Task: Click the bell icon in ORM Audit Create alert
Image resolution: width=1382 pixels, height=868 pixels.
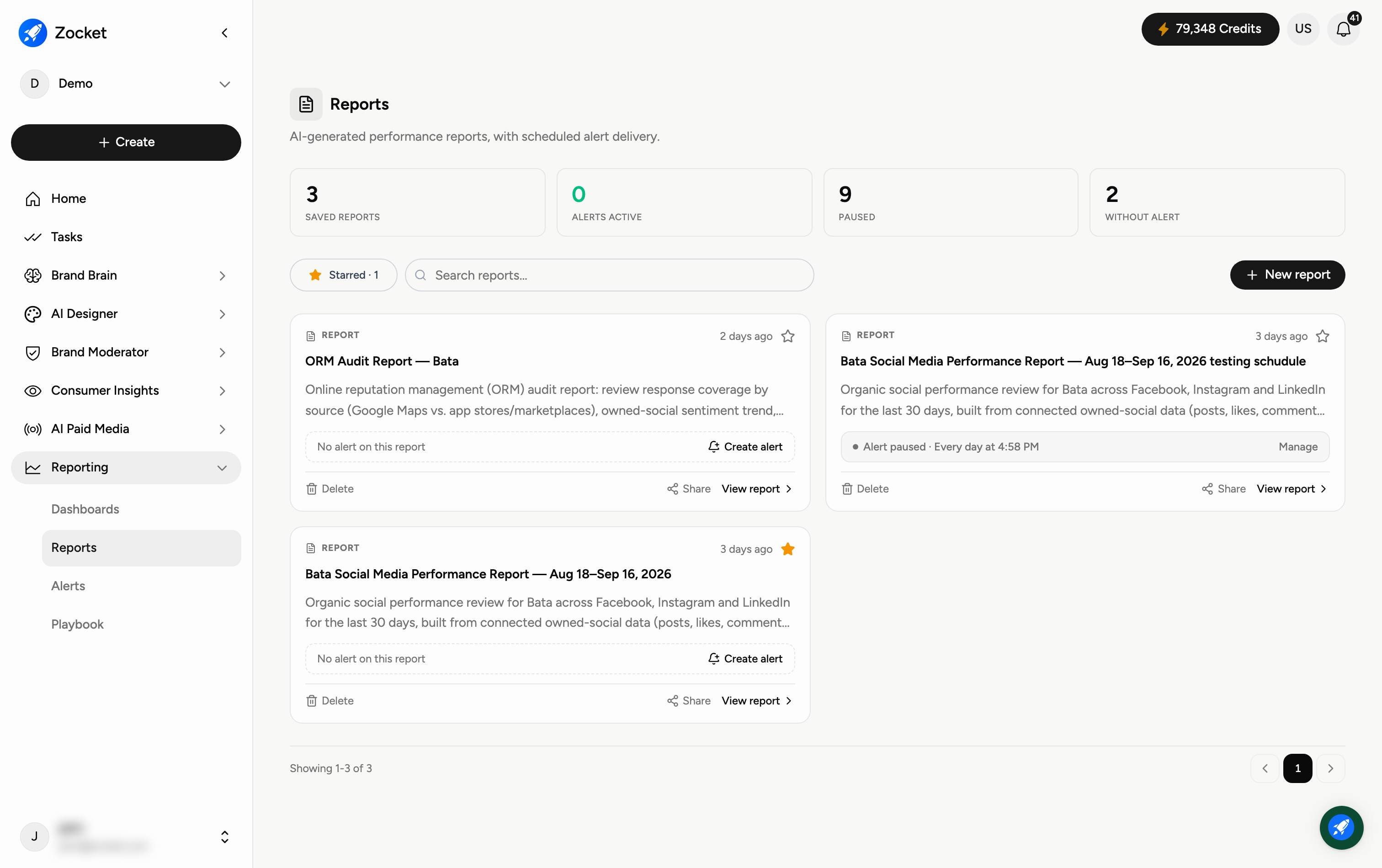Action: pos(713,446)
